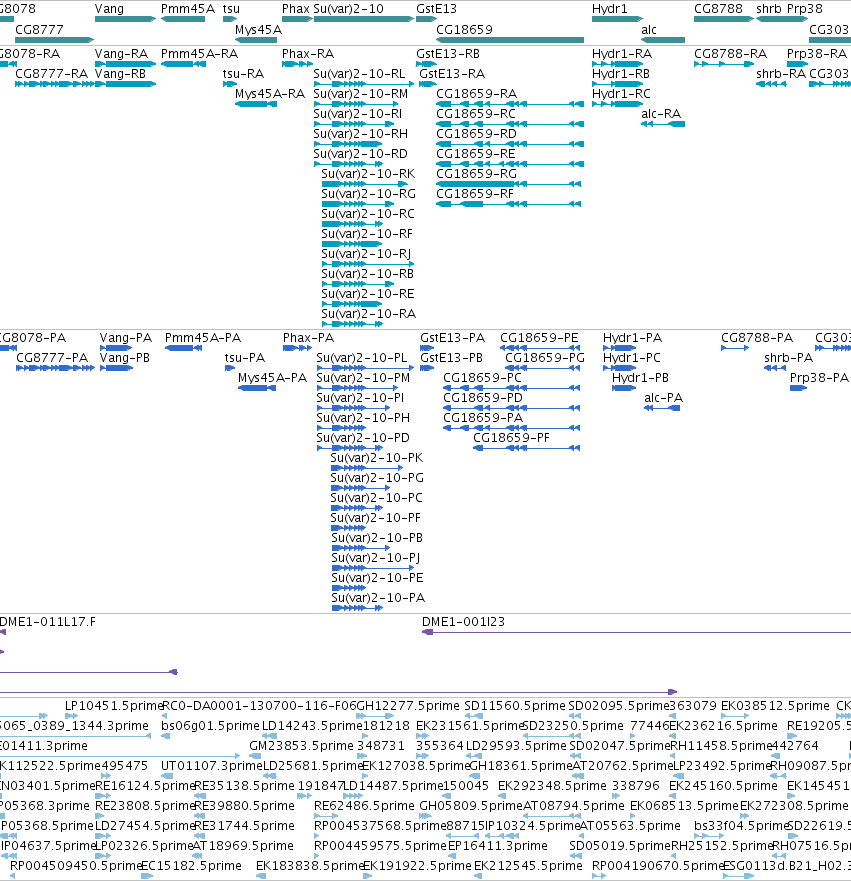Click the Mys45A-RA transcript
Viewport: 851px width, 881px height.
256,104
